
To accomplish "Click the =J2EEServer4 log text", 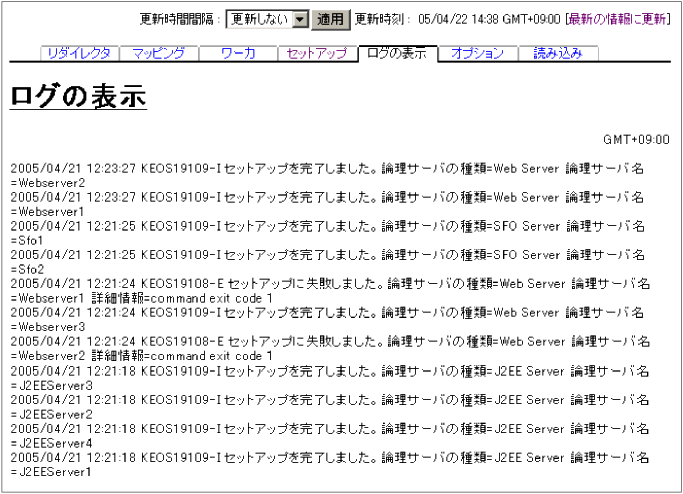I will [51, 443].
